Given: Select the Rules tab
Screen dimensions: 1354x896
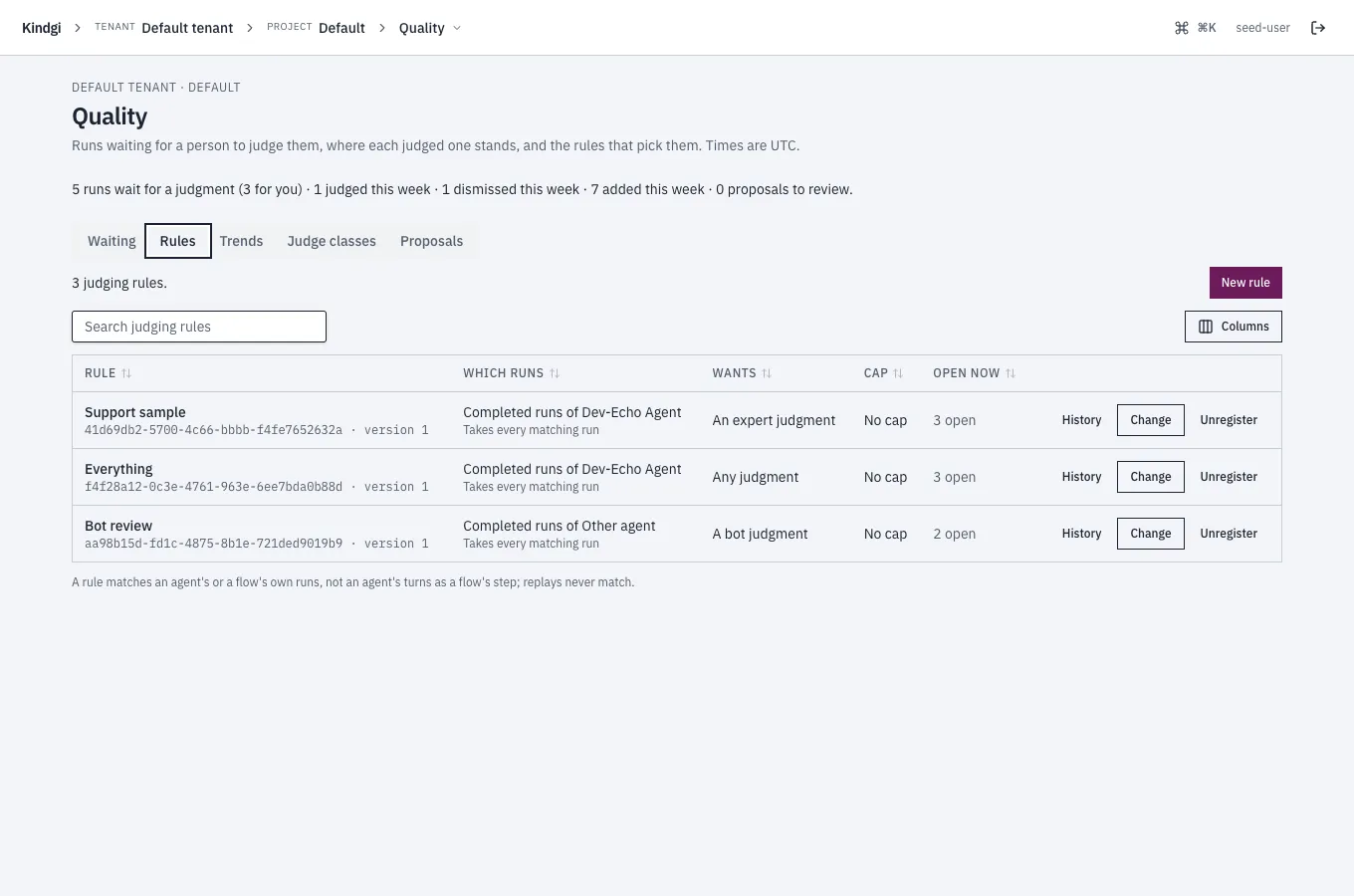Looking at the screenshot, I should coord(178,241).
